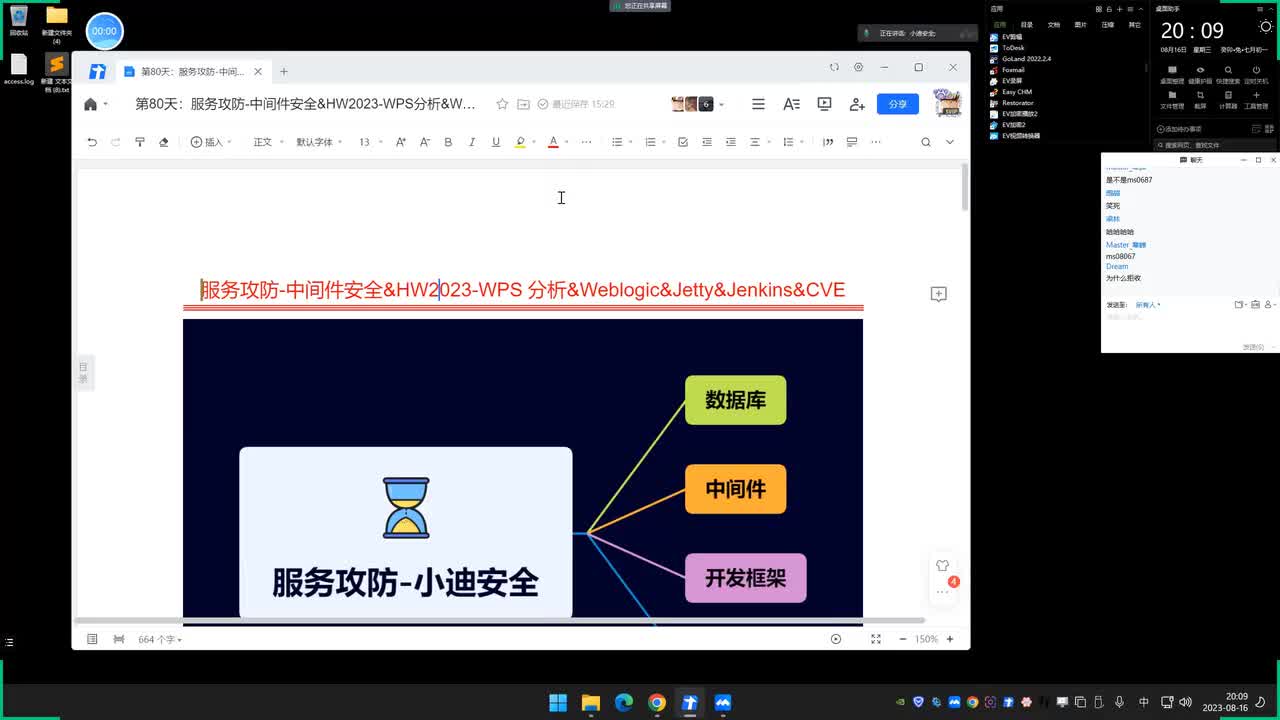This screenshot has width=1280, height=720.
Task: Select the 文档 tab in the app launcher panel
Action: point(1054,24)
